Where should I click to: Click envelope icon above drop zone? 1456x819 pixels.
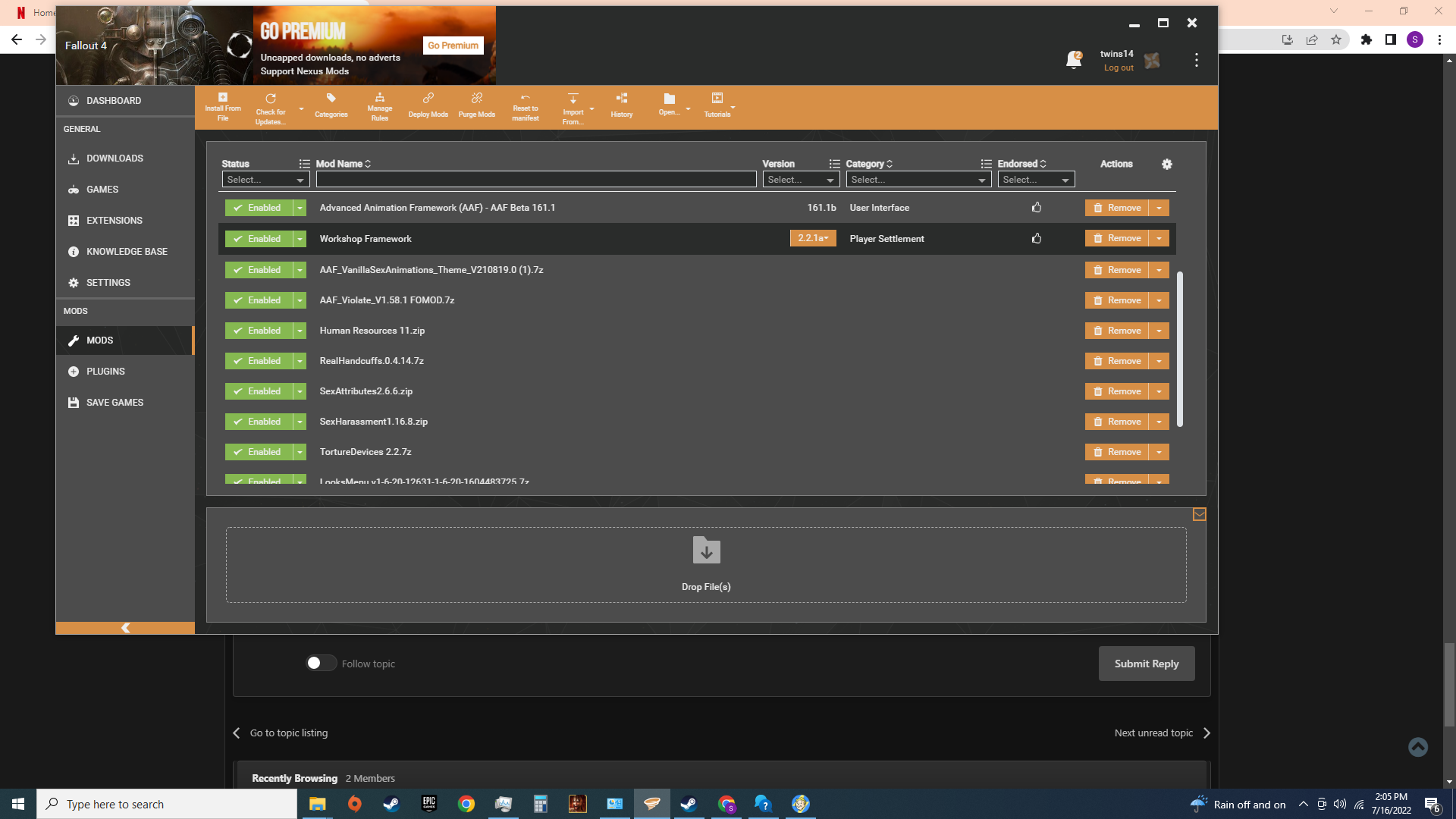coord(1200,515)
